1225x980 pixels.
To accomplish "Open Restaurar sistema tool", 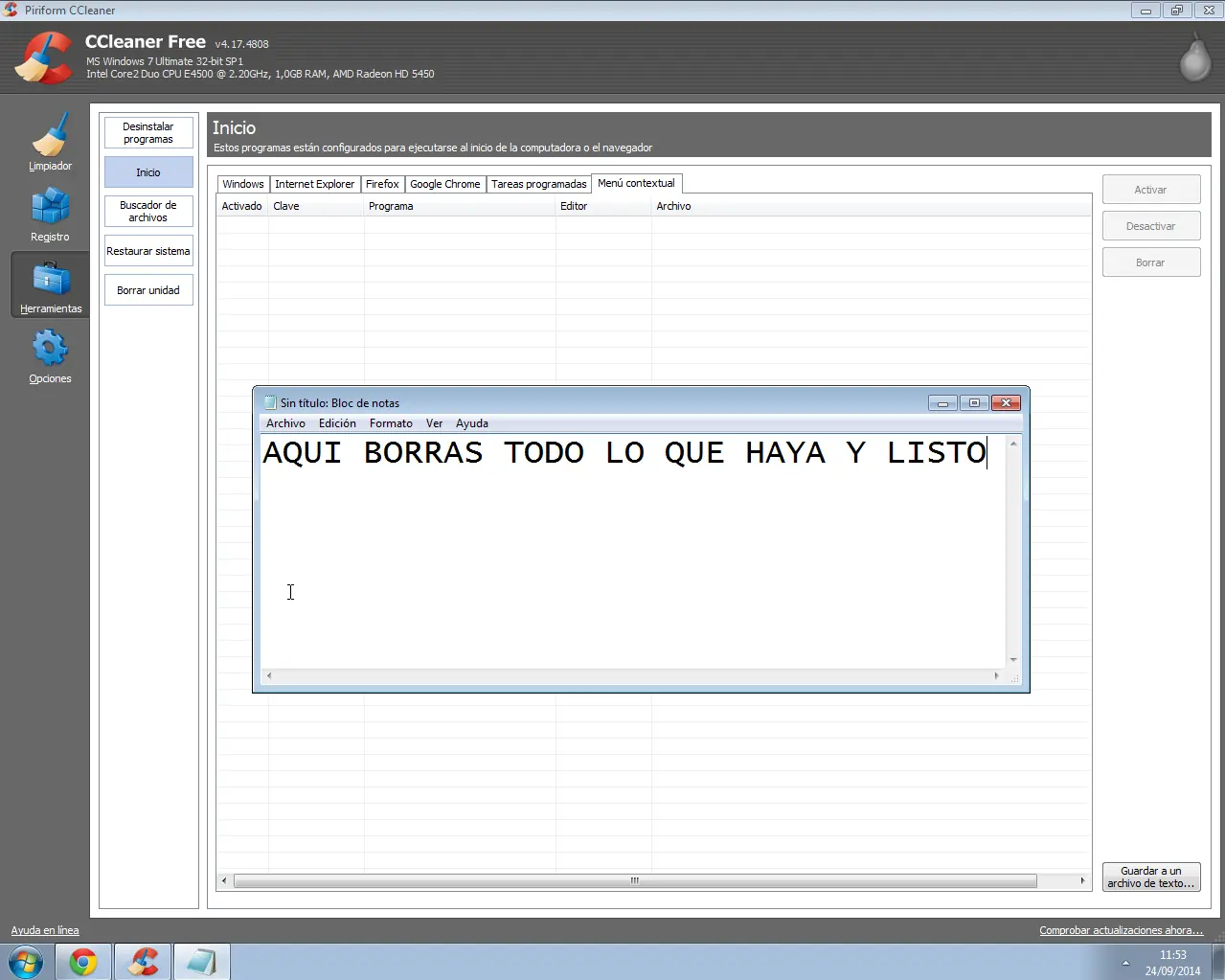I will 148,251.
